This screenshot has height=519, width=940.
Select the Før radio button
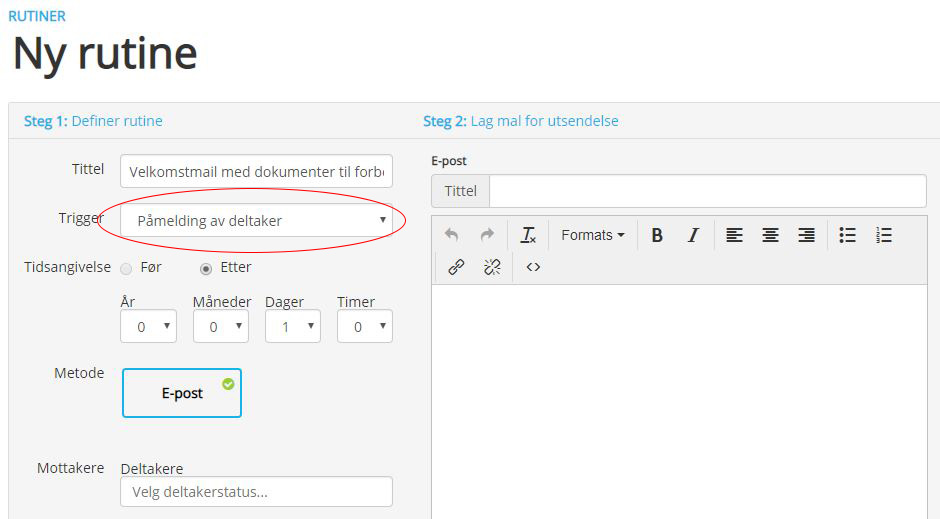[x=126, y=268]
